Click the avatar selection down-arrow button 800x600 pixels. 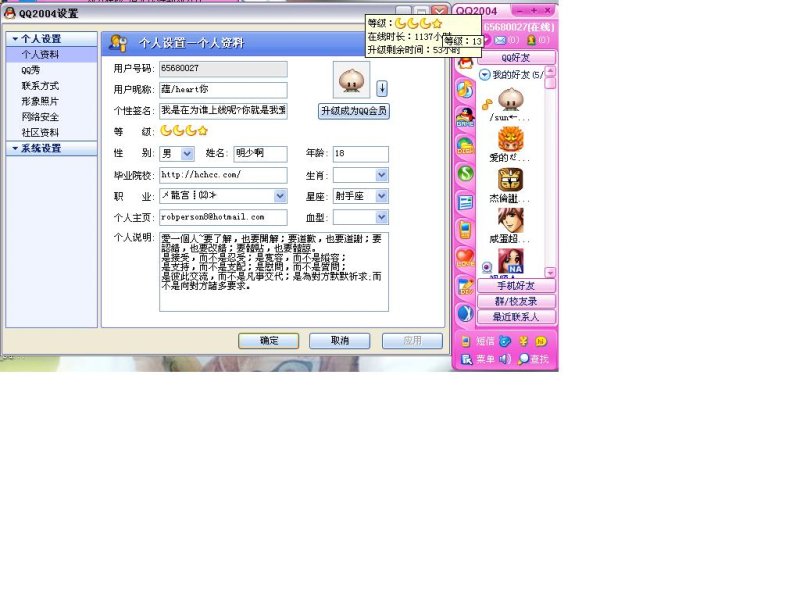(x=382, y=89)
